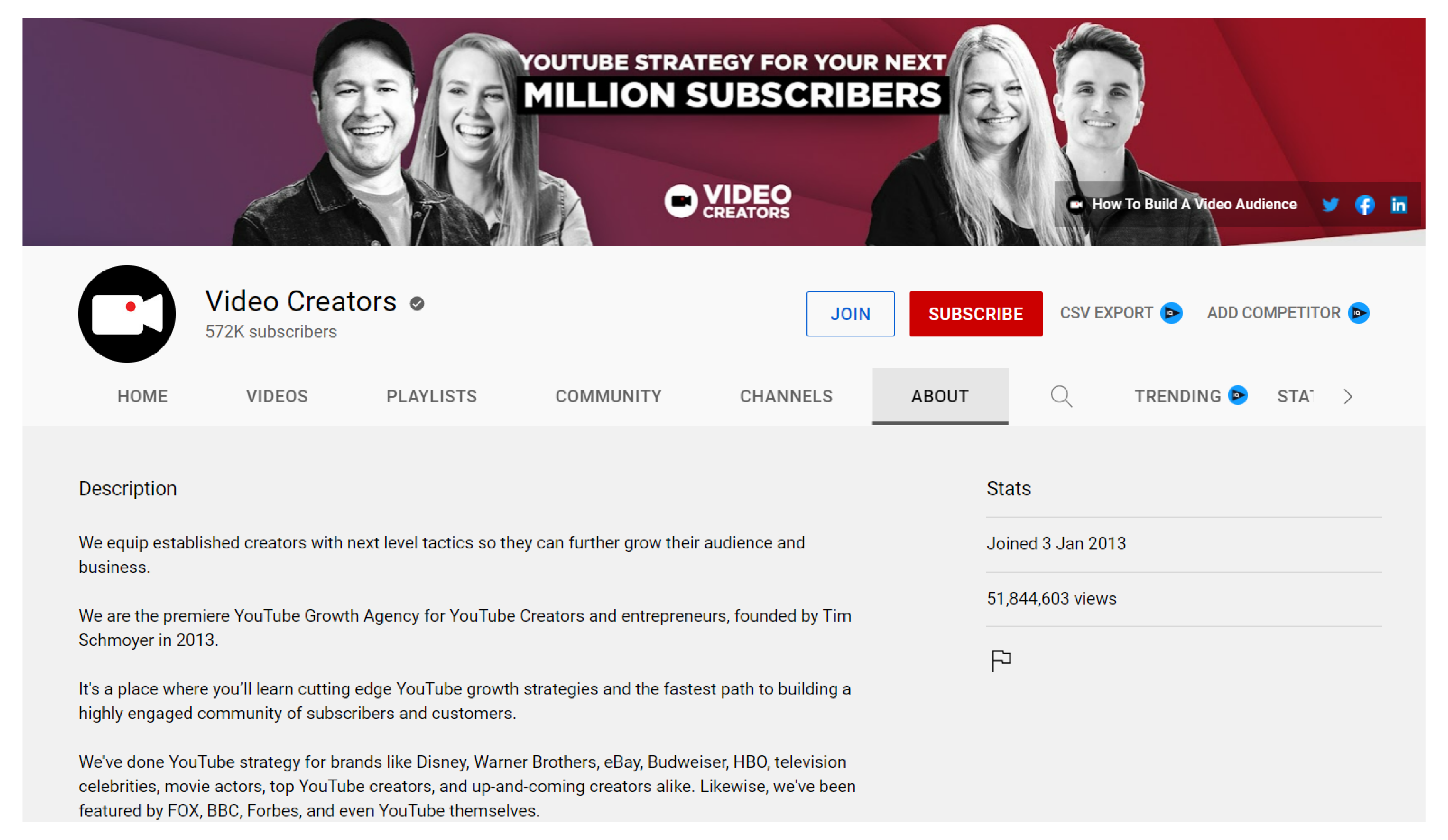
Task: Click the Description heading
Action: tap(128, 489)
